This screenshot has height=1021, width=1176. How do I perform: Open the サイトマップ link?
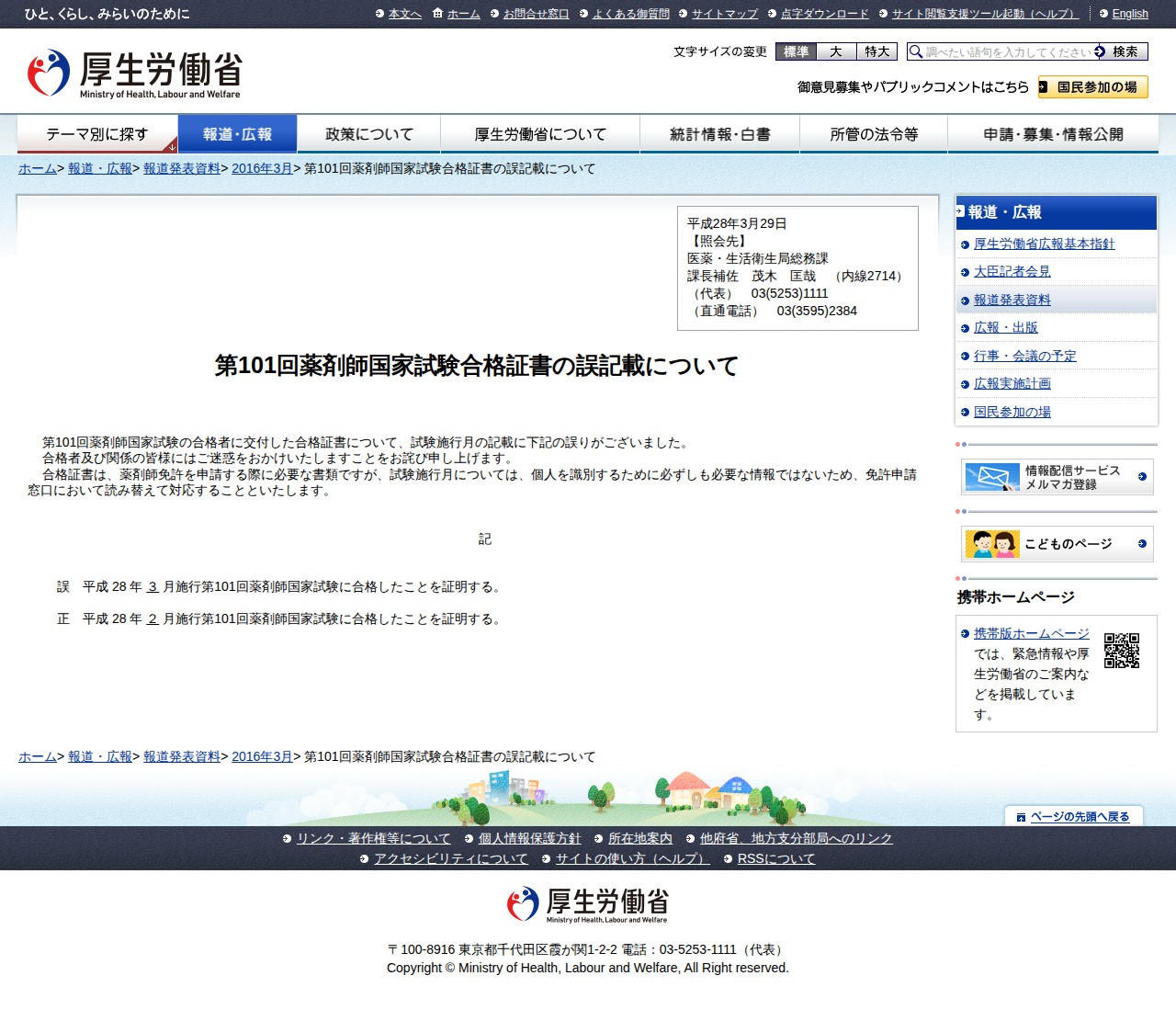point(725,14)
